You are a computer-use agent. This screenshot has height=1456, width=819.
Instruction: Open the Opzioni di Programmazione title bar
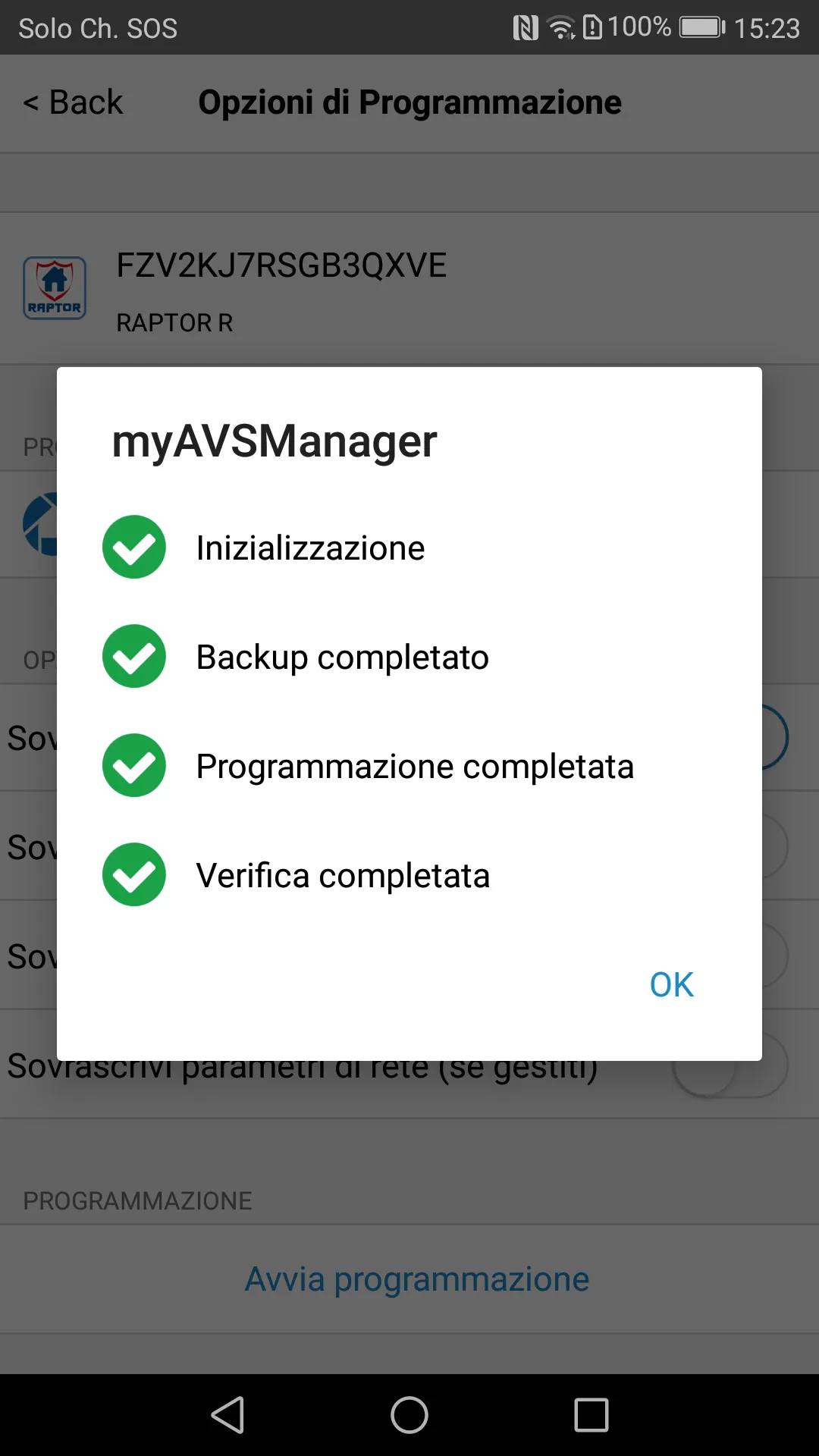point(409,102)
